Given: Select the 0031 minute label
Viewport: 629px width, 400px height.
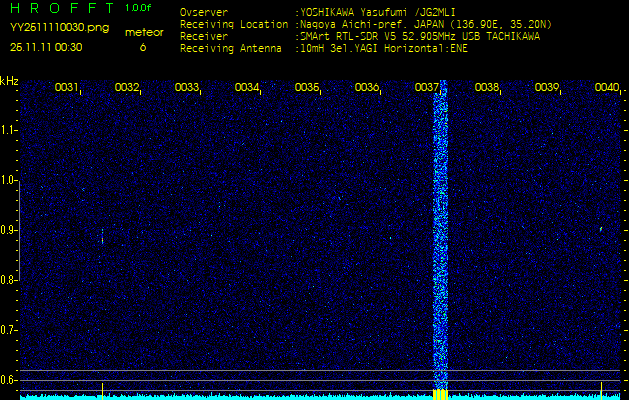Looking at the screenshot, I should pyautogui.click(x=67, y=88).
